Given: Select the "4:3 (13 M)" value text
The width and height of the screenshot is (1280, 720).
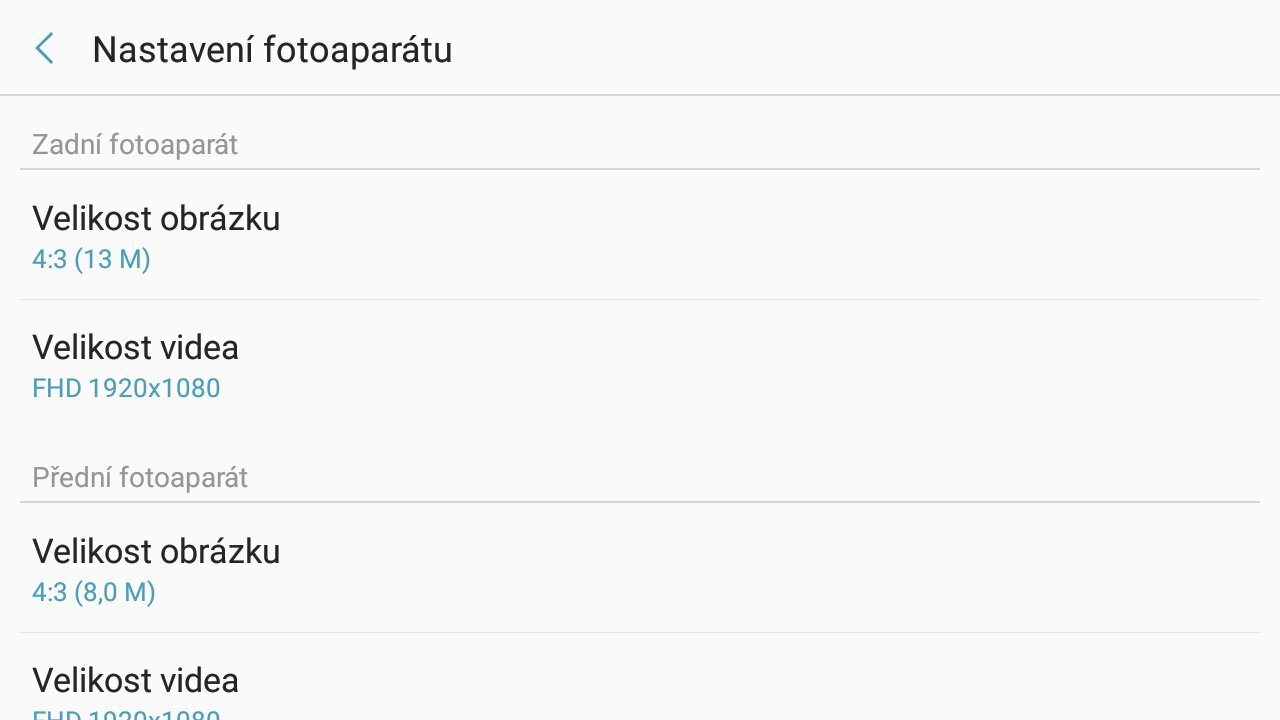Looking at the screenshot, I should [91, 260].
